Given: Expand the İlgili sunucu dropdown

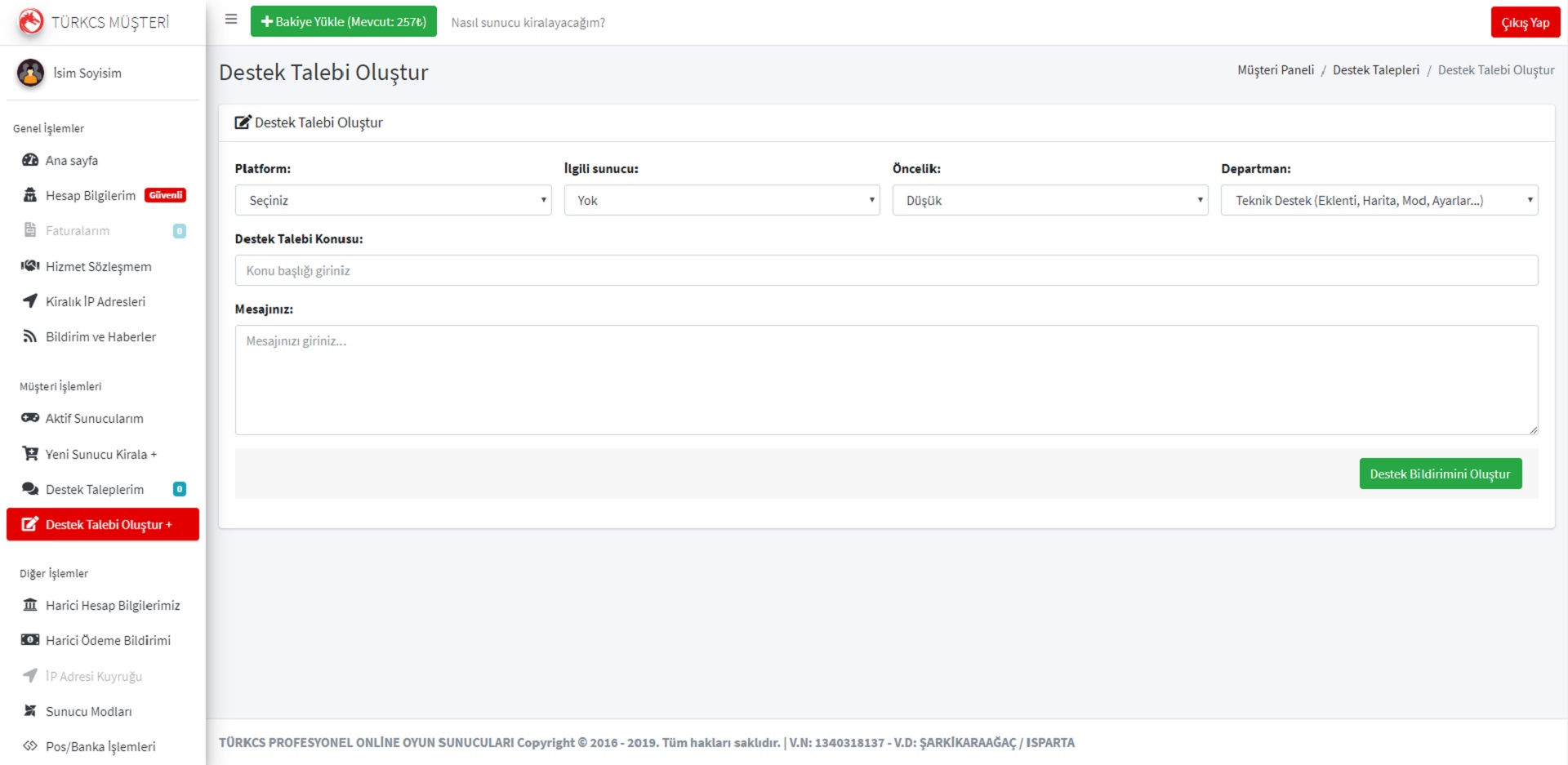Looking at the screenshot, I should [x=721, y=200].
